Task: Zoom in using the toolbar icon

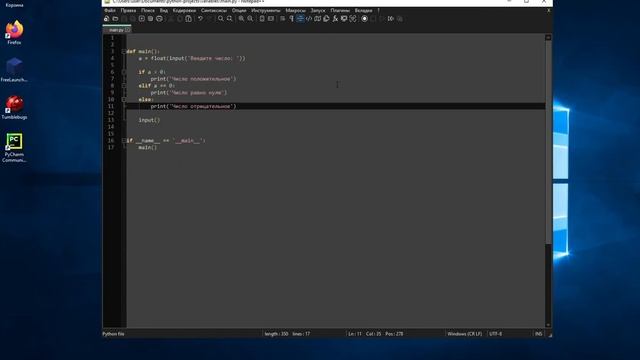Action: [x=242, y=19]
